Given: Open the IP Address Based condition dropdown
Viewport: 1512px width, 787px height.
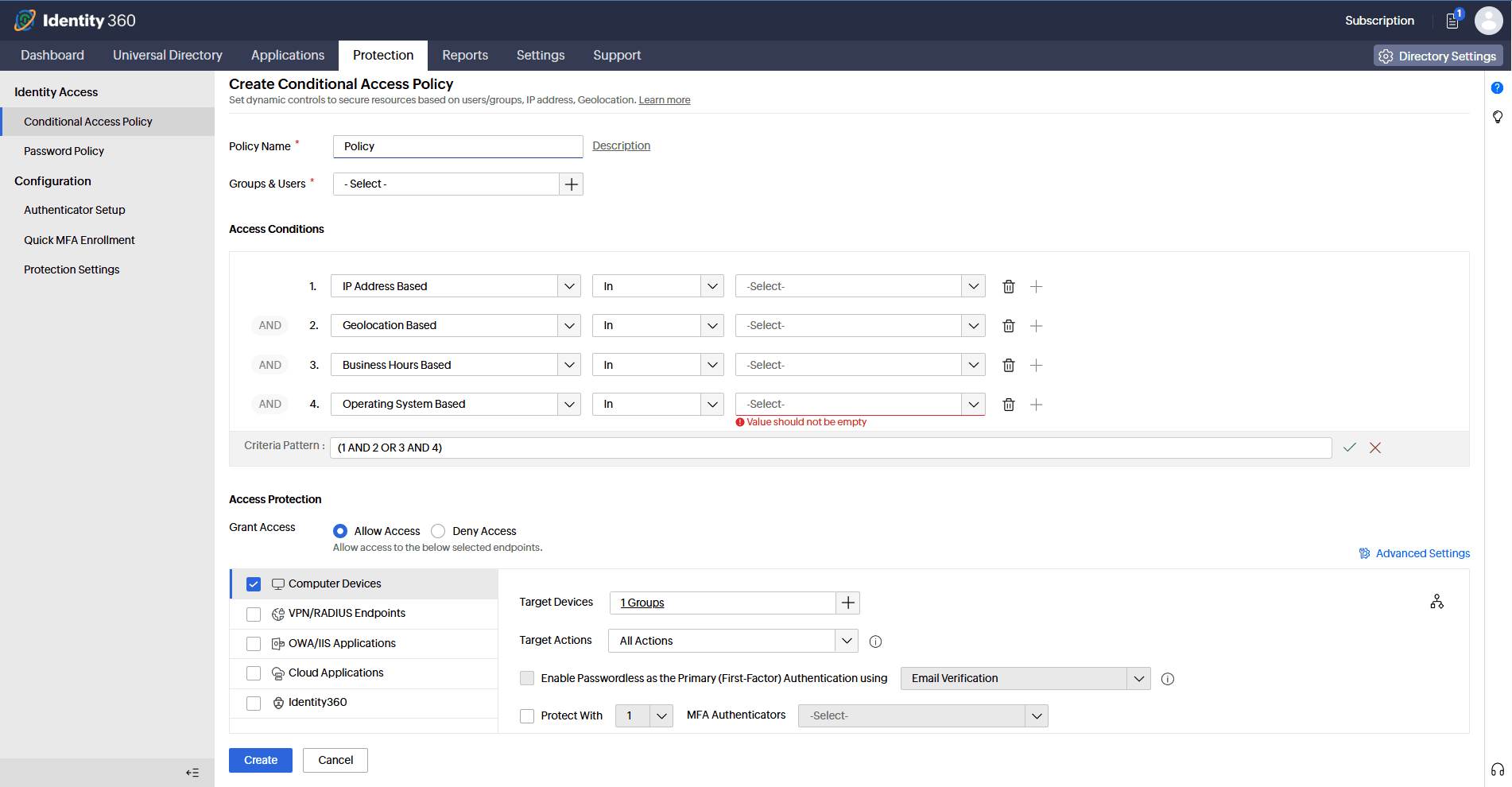Looking at the screenshot, I should [456, 286].
